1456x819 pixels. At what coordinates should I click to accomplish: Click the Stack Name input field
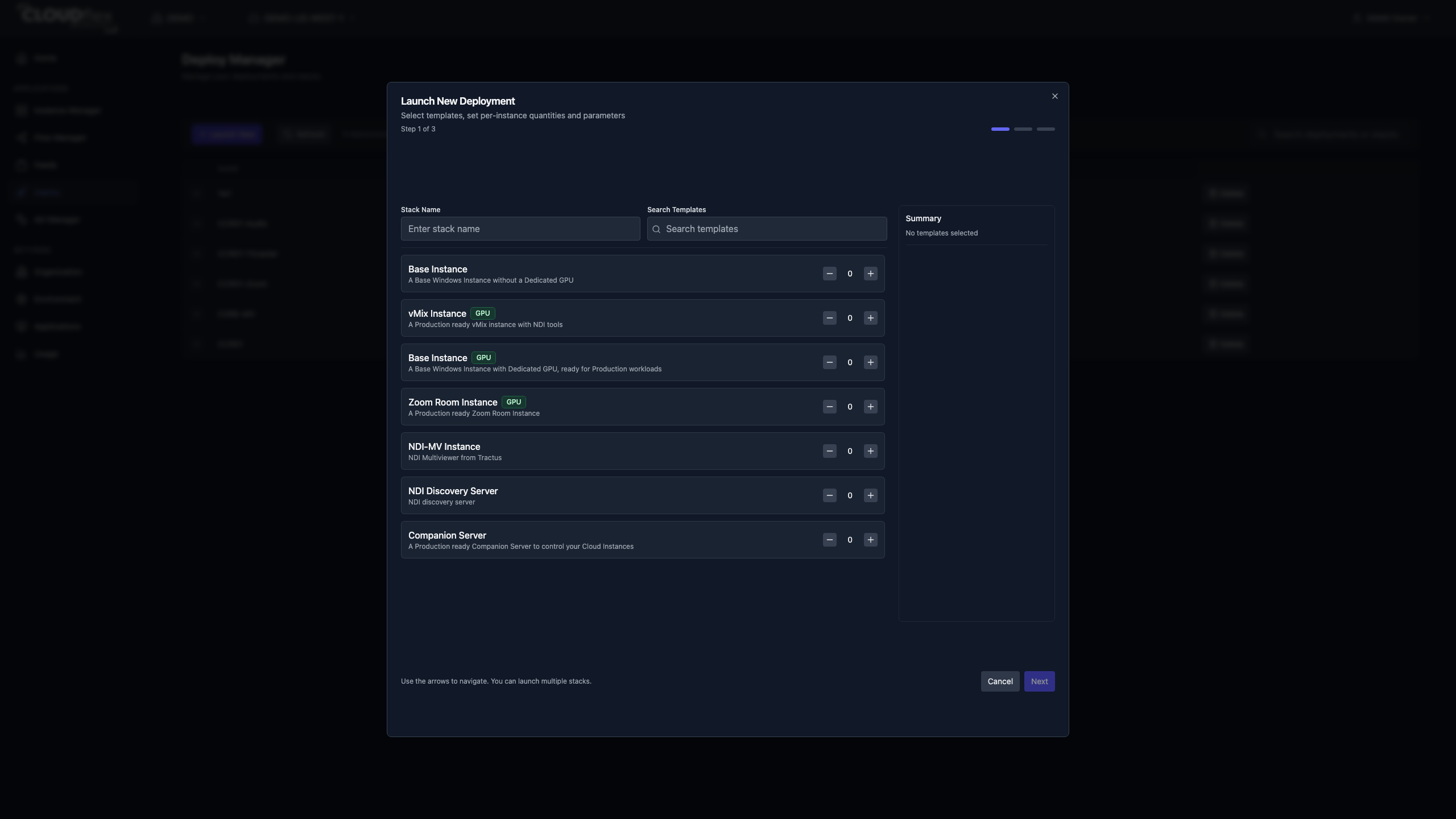[x=520, y=229]
